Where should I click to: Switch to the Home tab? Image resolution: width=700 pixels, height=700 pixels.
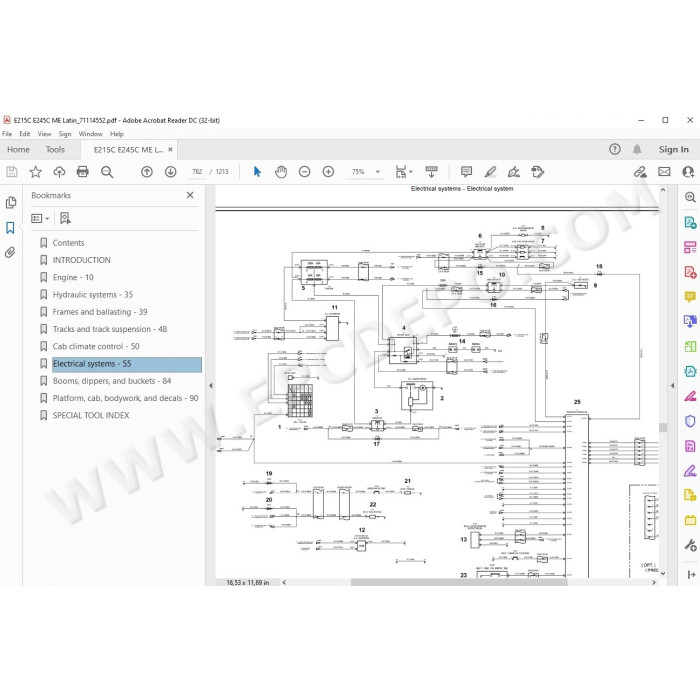tap(18, 150)
